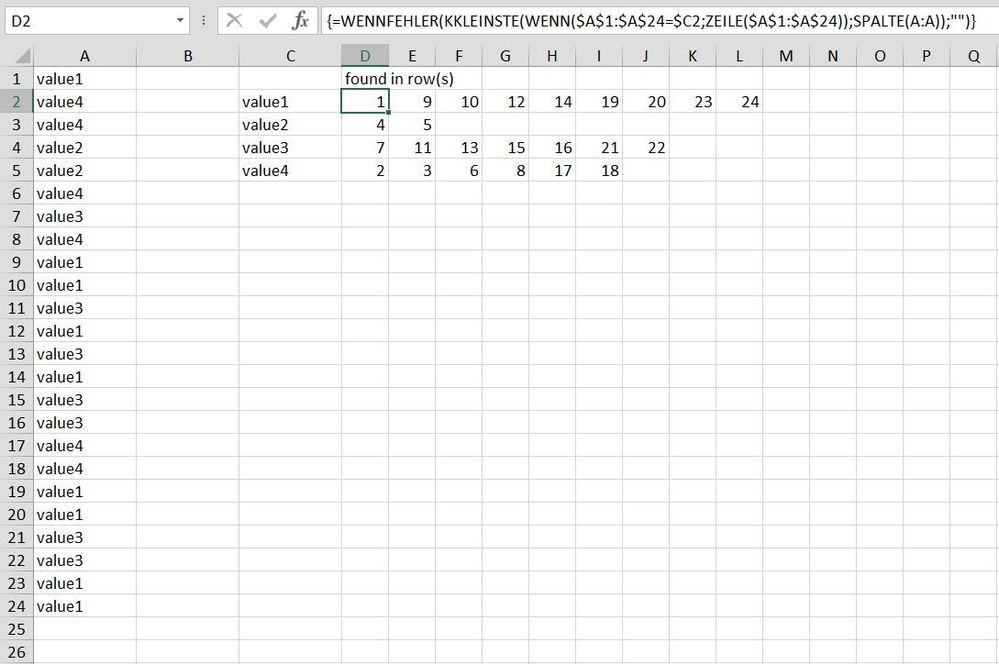Click cell E4 showing 11
Image resolution: width=999 pixels, height=664 pixels.
pyautogui.click(x=412, y=148)
